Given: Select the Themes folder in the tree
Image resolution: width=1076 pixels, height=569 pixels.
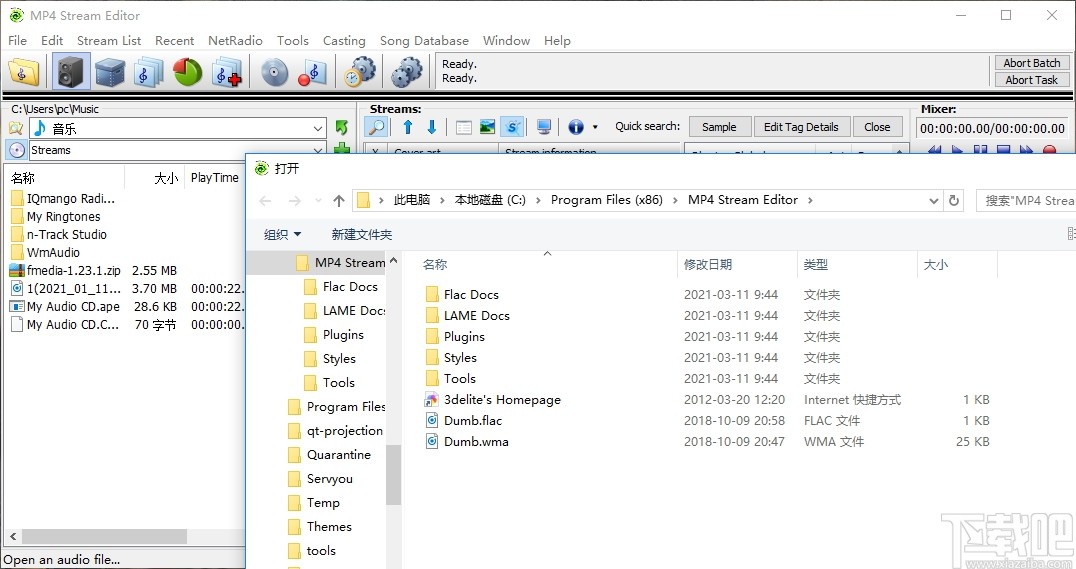Looking at the screenshot, I should pyautogui.click(x=329, y=526).
